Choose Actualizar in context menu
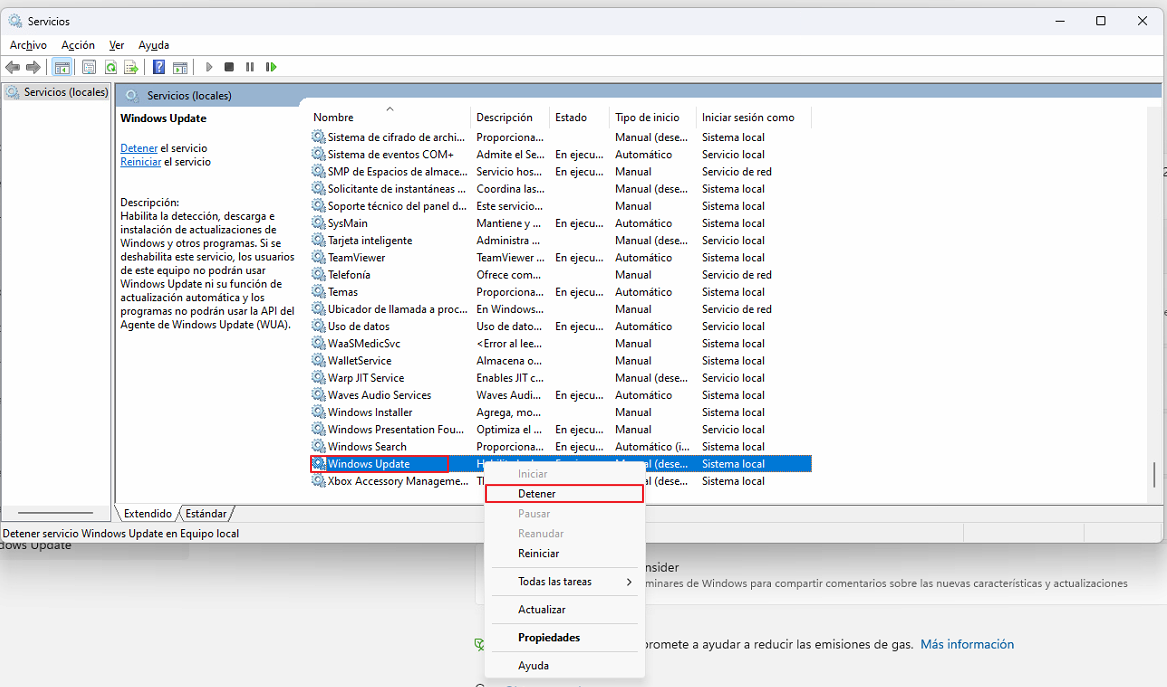The width and height of the screenshot is (1167, 687). [564, 609]
